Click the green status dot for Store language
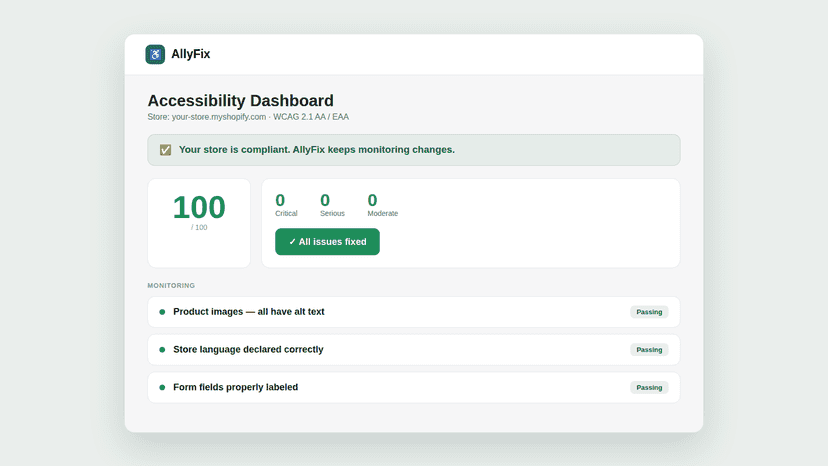This screenshot has height=466, width=828. [162, 350]
